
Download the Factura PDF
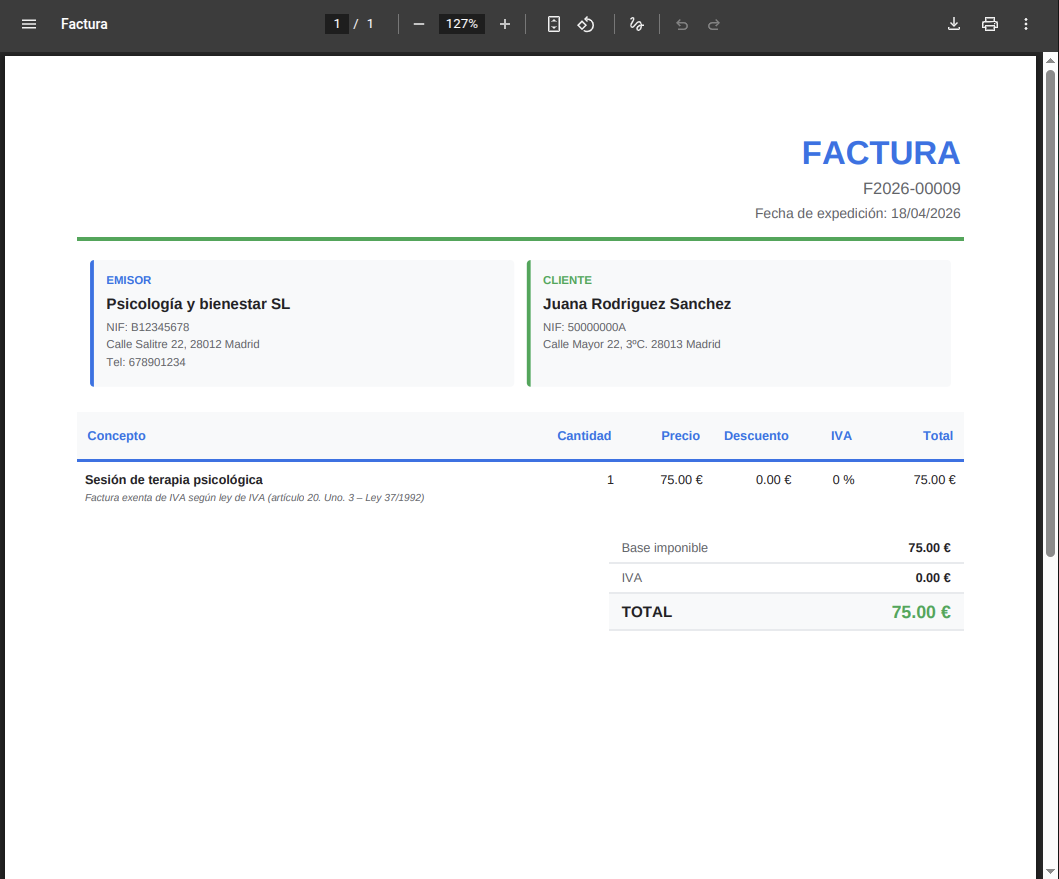tap(954, 23)
